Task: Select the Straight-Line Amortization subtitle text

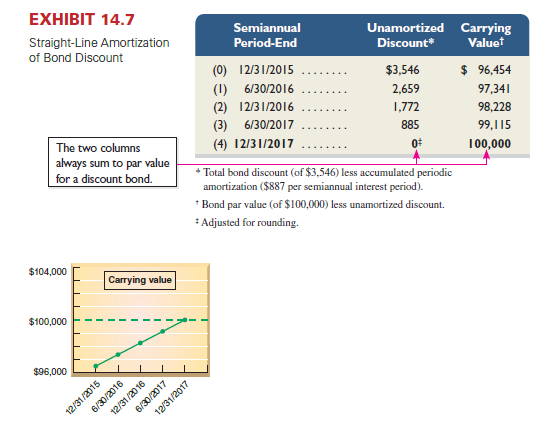Action: [x=99, y=50]
